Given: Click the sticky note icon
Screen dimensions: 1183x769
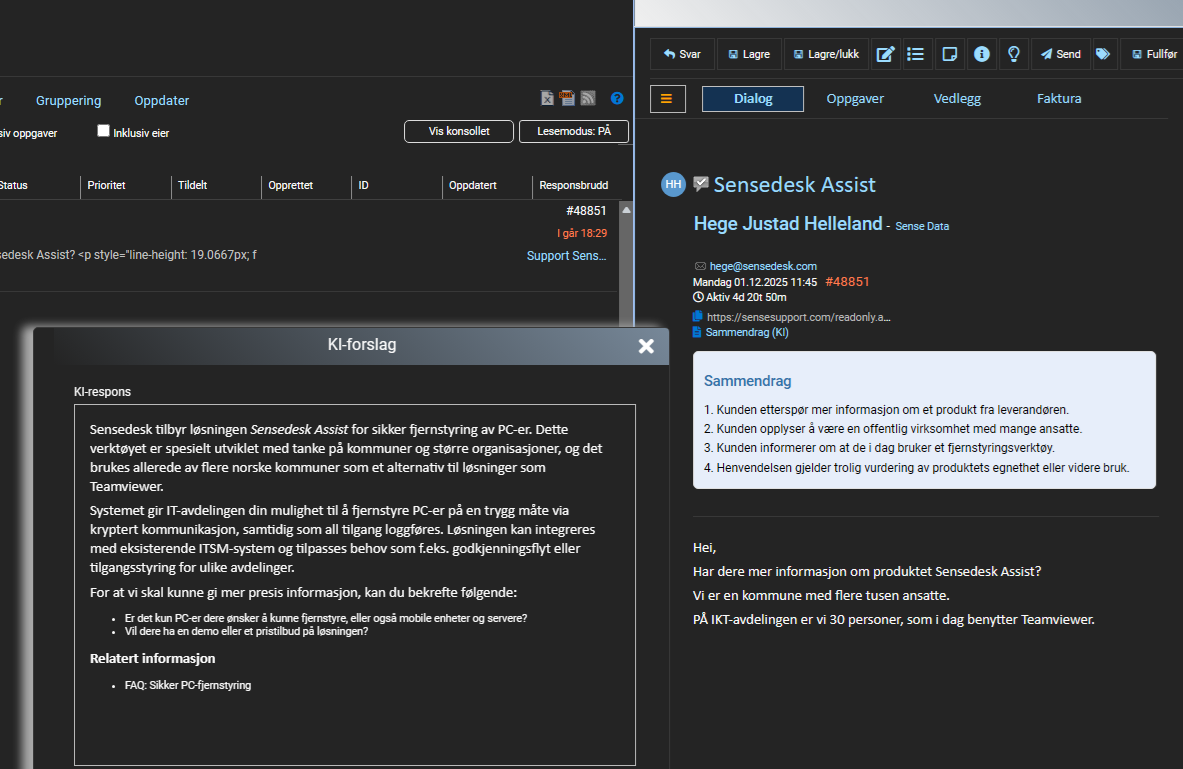Looking at the screenshot, I should pos(948,54).
